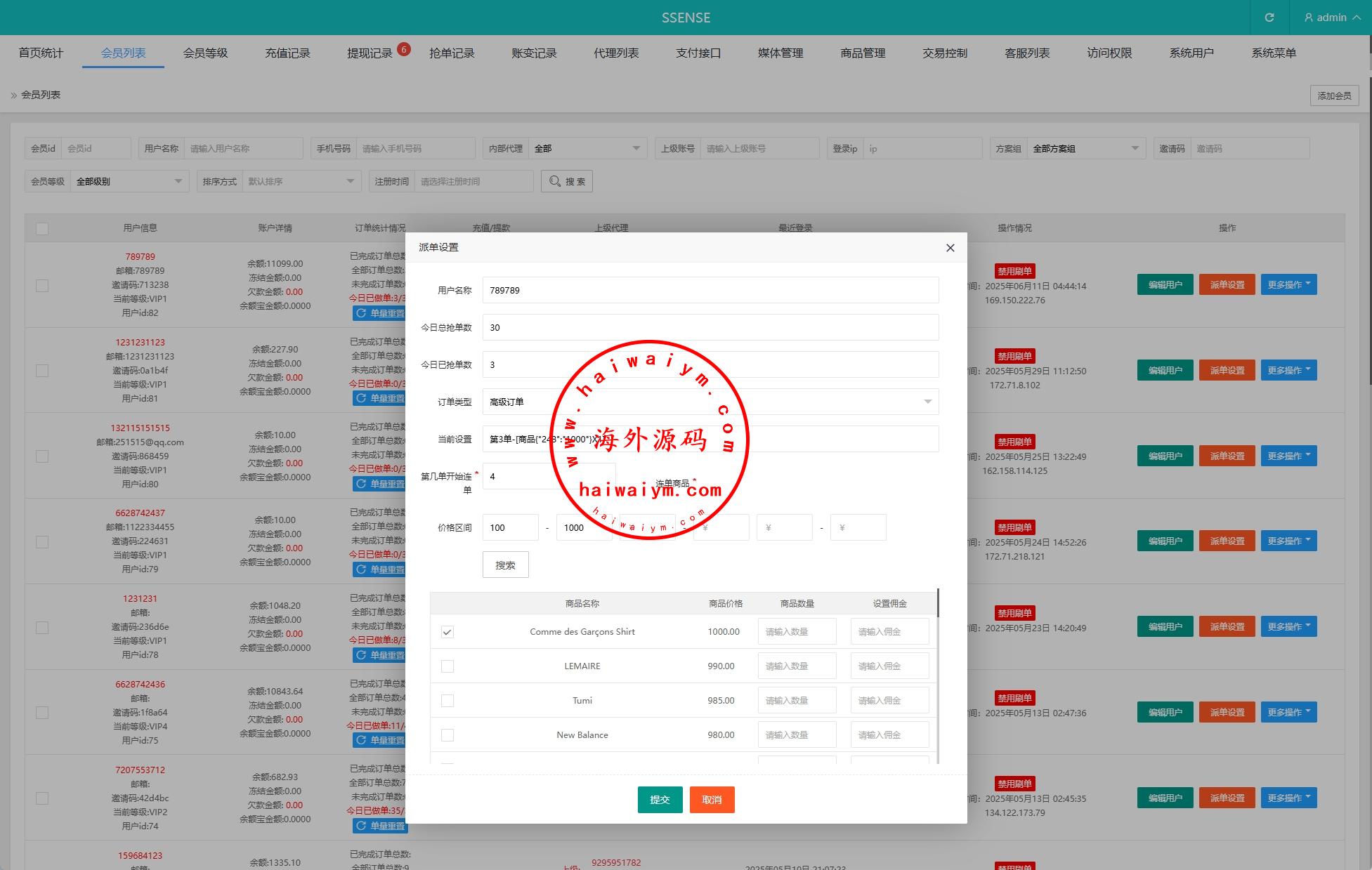Tick the New Balance product checkbox

tap(447, 735)
